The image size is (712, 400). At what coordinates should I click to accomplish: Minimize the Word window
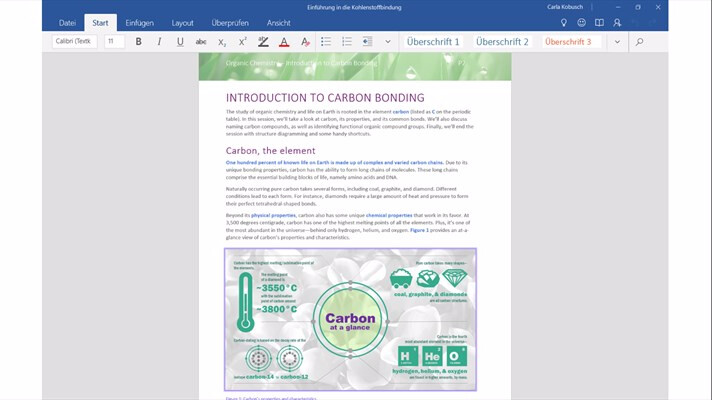[x=618, y=7]
